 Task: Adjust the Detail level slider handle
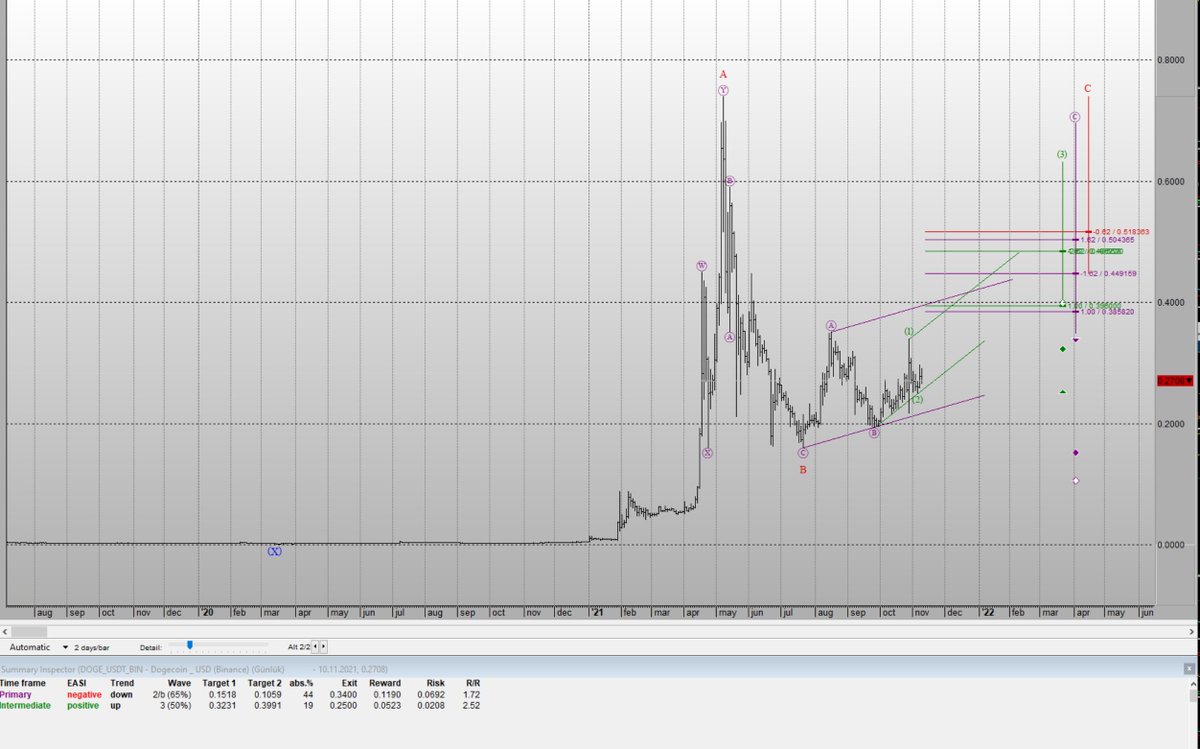[189, 646]
